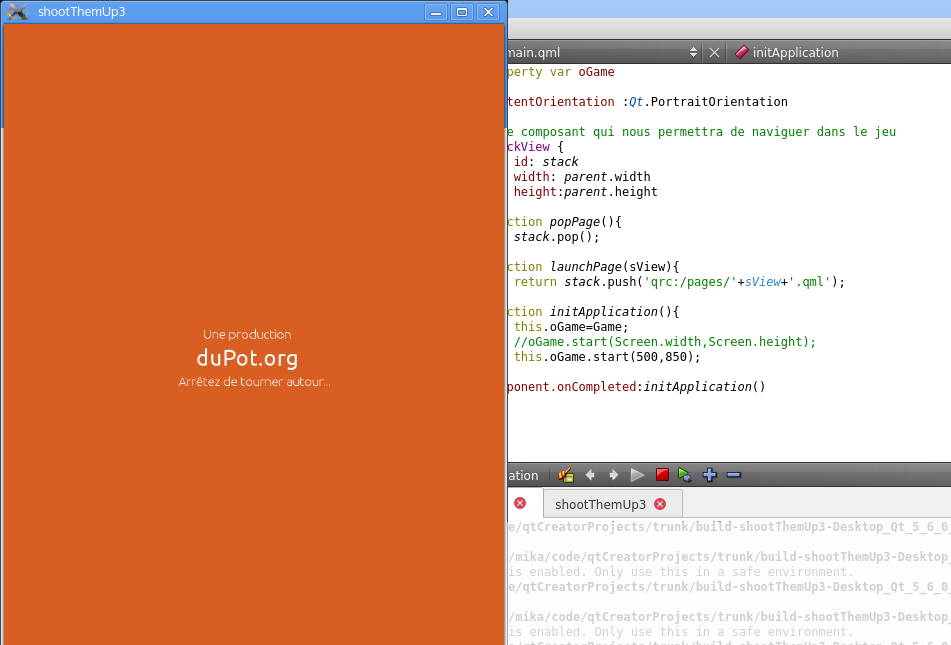Clear the application output pane
This screenshot has height=645, width=951.
click(566, 475)
